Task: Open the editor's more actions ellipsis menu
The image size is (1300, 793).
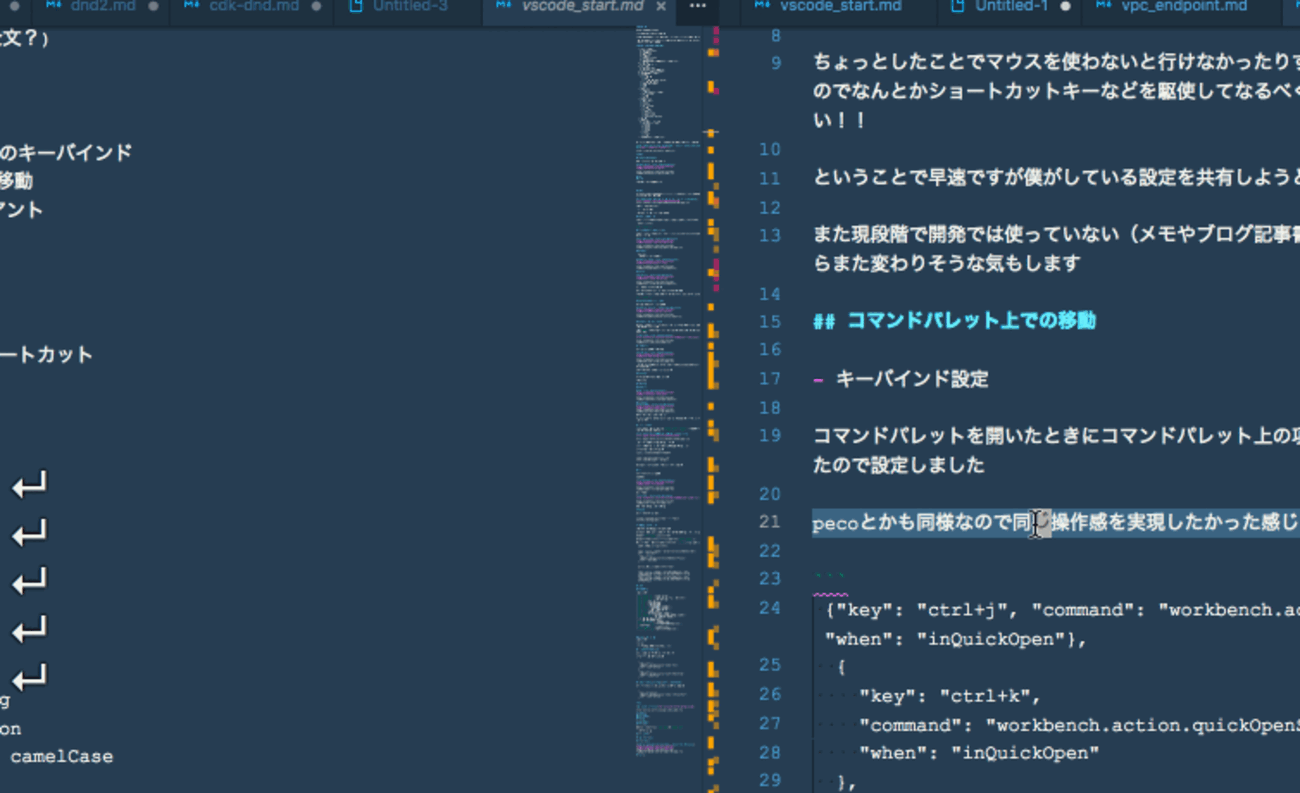Action: coord(698,6)
